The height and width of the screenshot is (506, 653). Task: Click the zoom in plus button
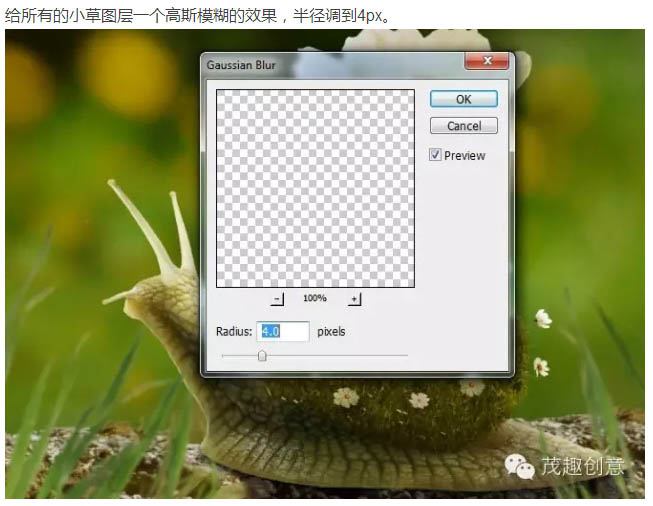click(x=354, y=299)
